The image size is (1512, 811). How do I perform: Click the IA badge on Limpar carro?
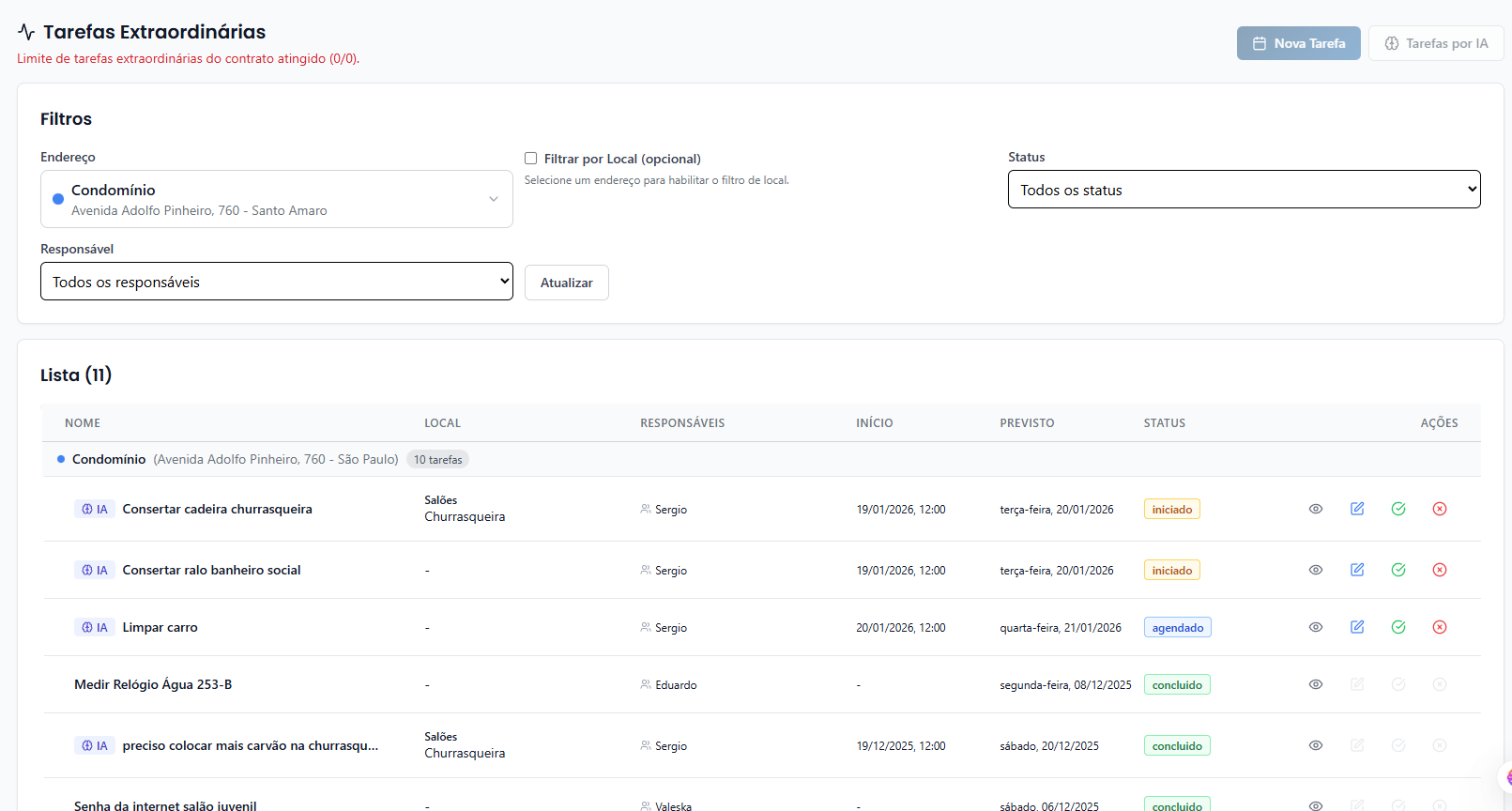pyautogui.click(x=95, y=628)
